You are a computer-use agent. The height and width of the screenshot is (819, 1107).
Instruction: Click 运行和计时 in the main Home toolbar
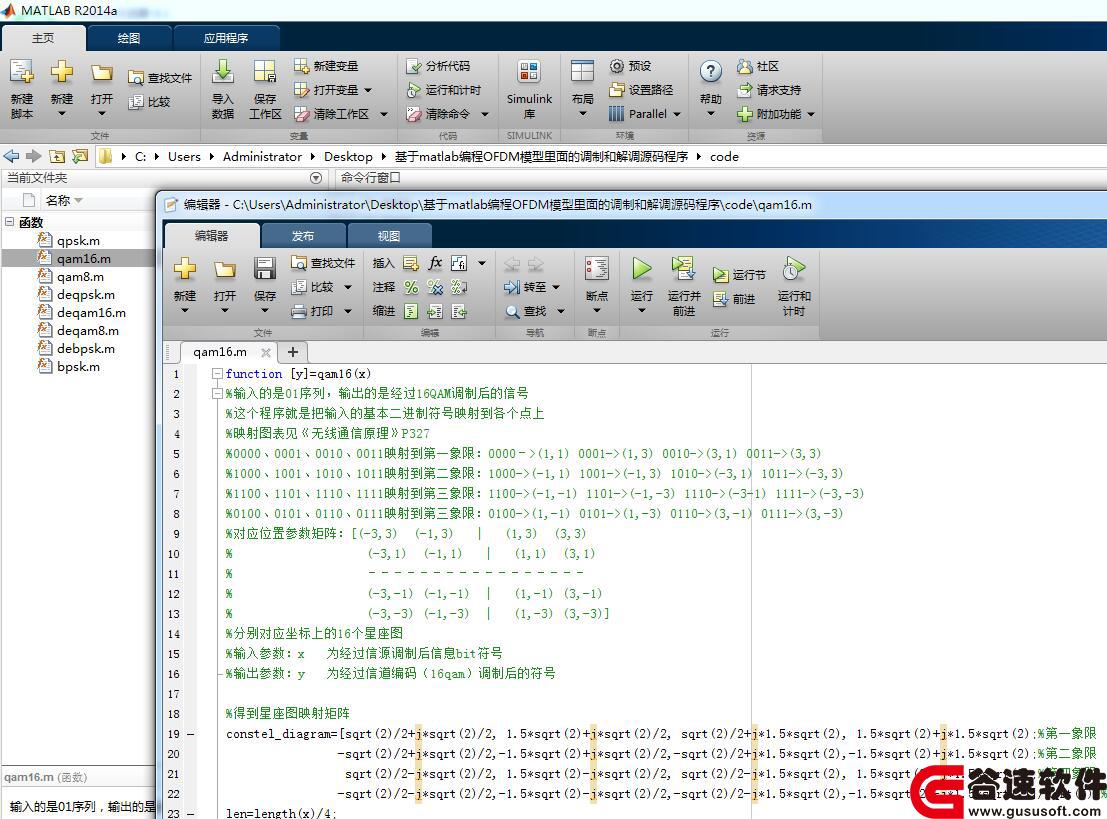coord(443,90)
